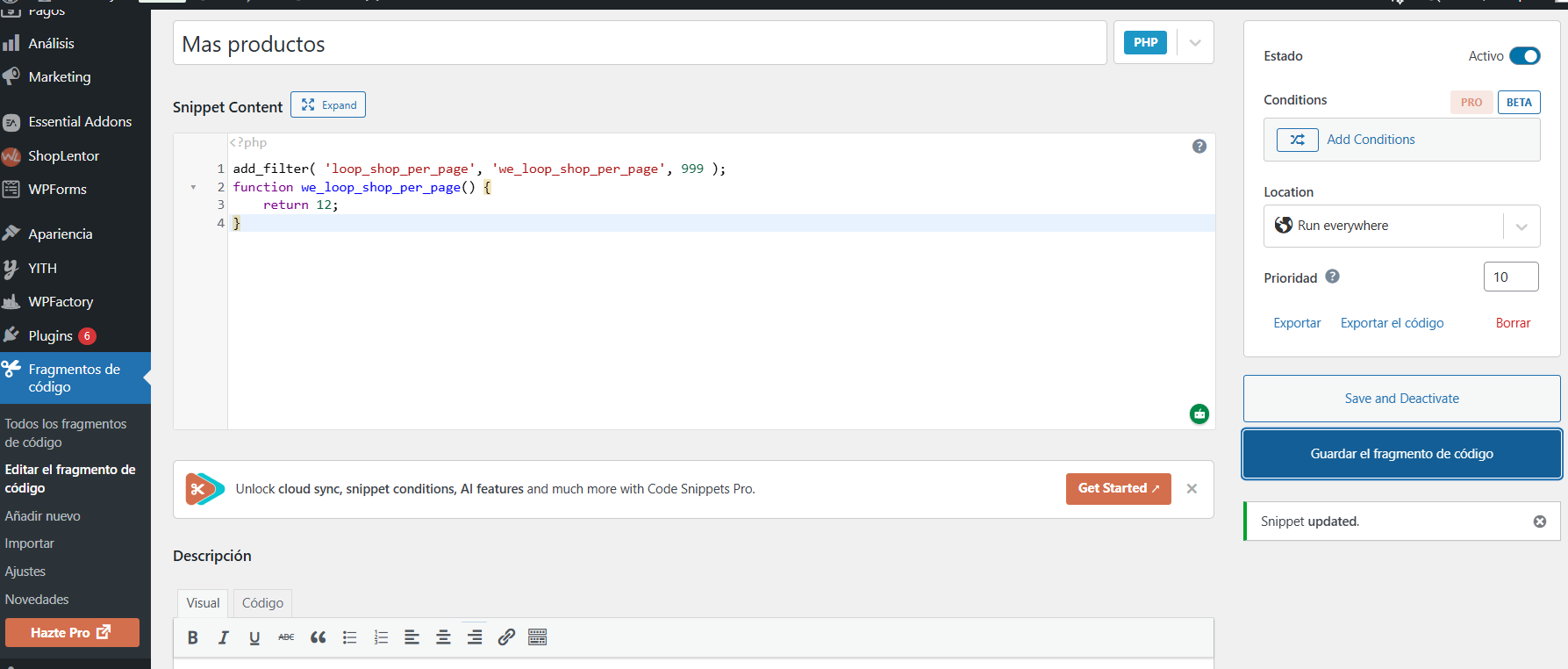
Task: Click the Prioridad number field
Action: pyautogui.click(x=1510, y=277)
